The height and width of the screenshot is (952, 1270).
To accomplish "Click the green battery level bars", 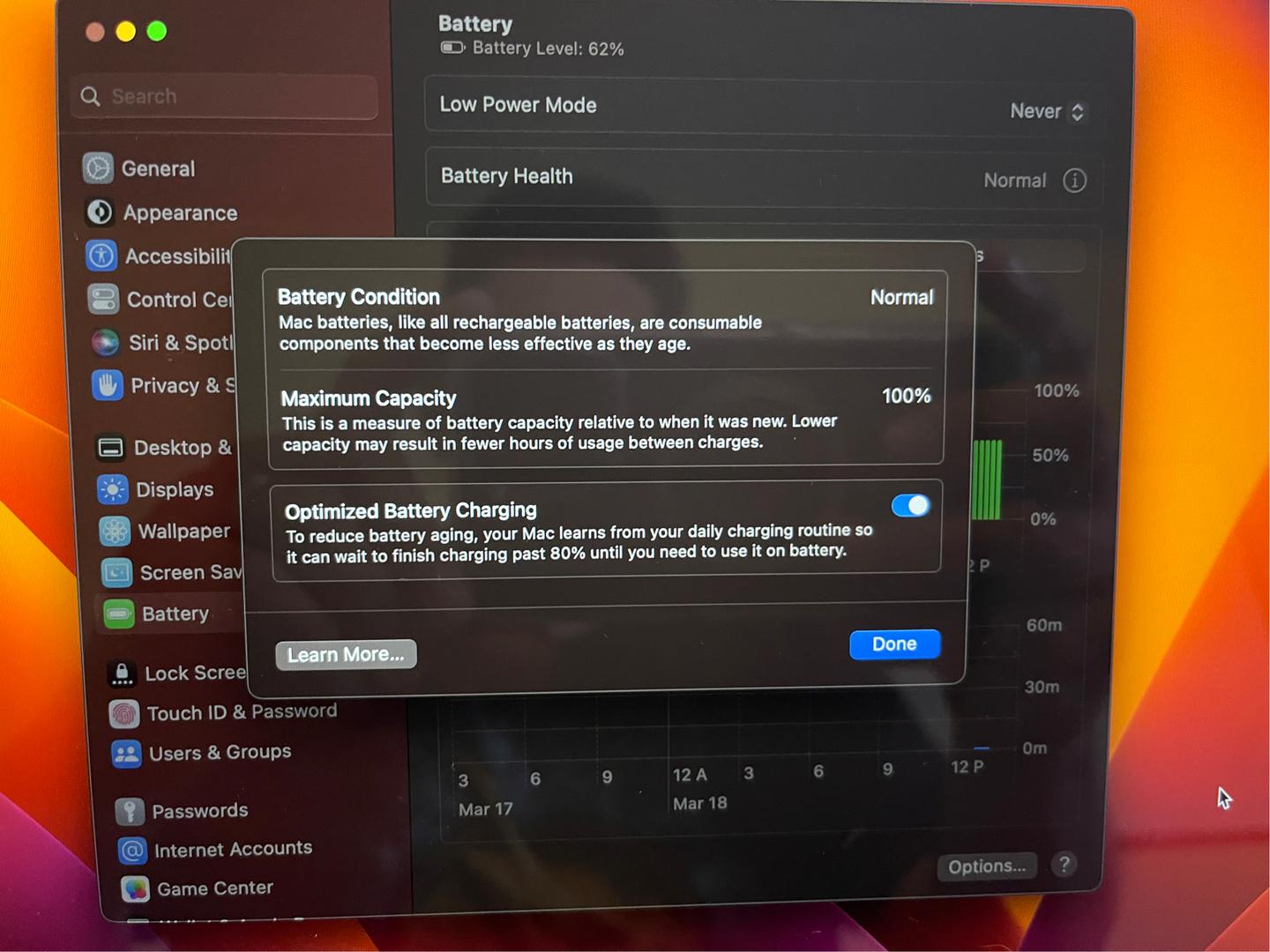I will click(x=987, y=480).
